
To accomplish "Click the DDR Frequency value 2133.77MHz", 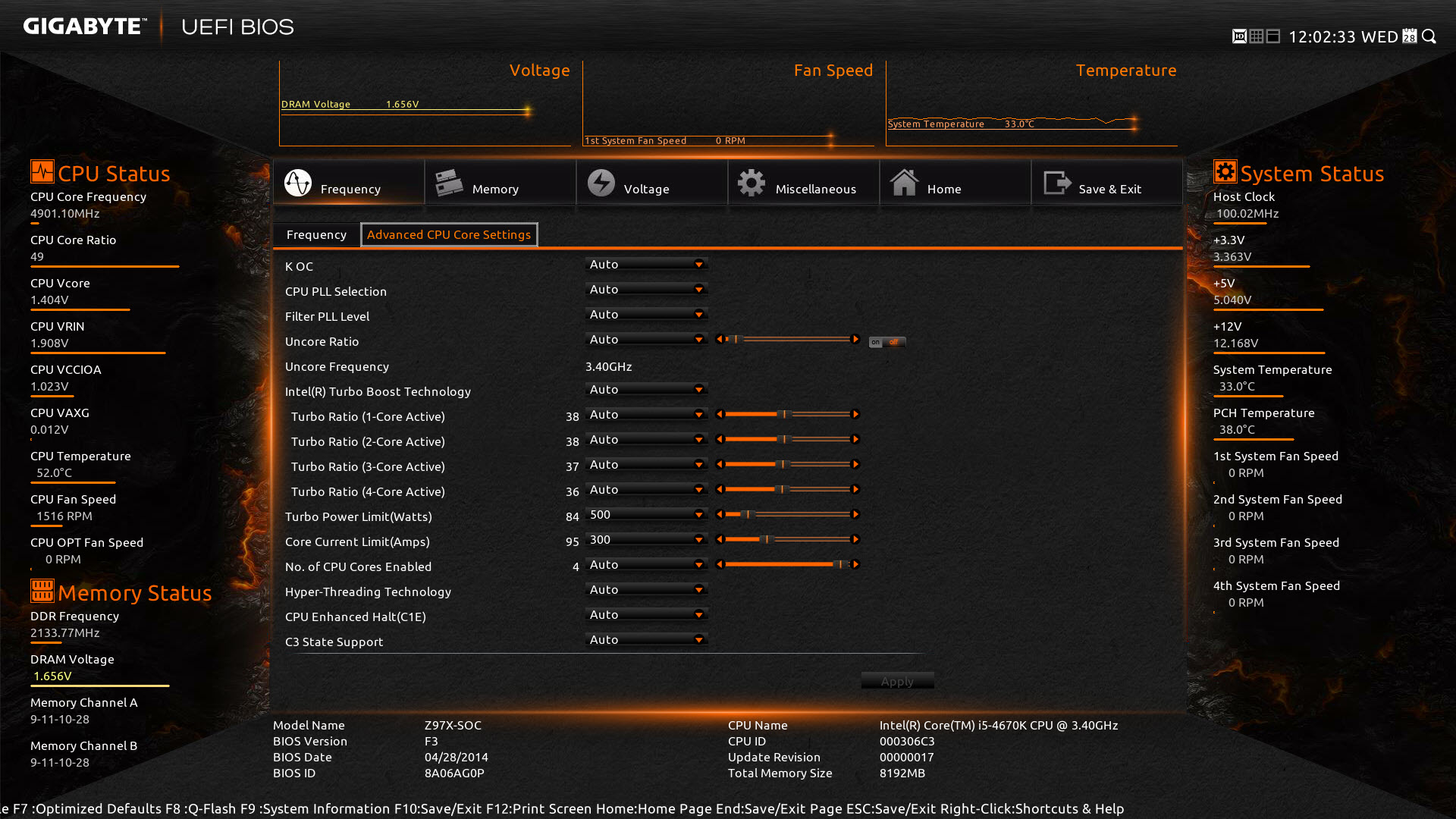I will 65,632.
